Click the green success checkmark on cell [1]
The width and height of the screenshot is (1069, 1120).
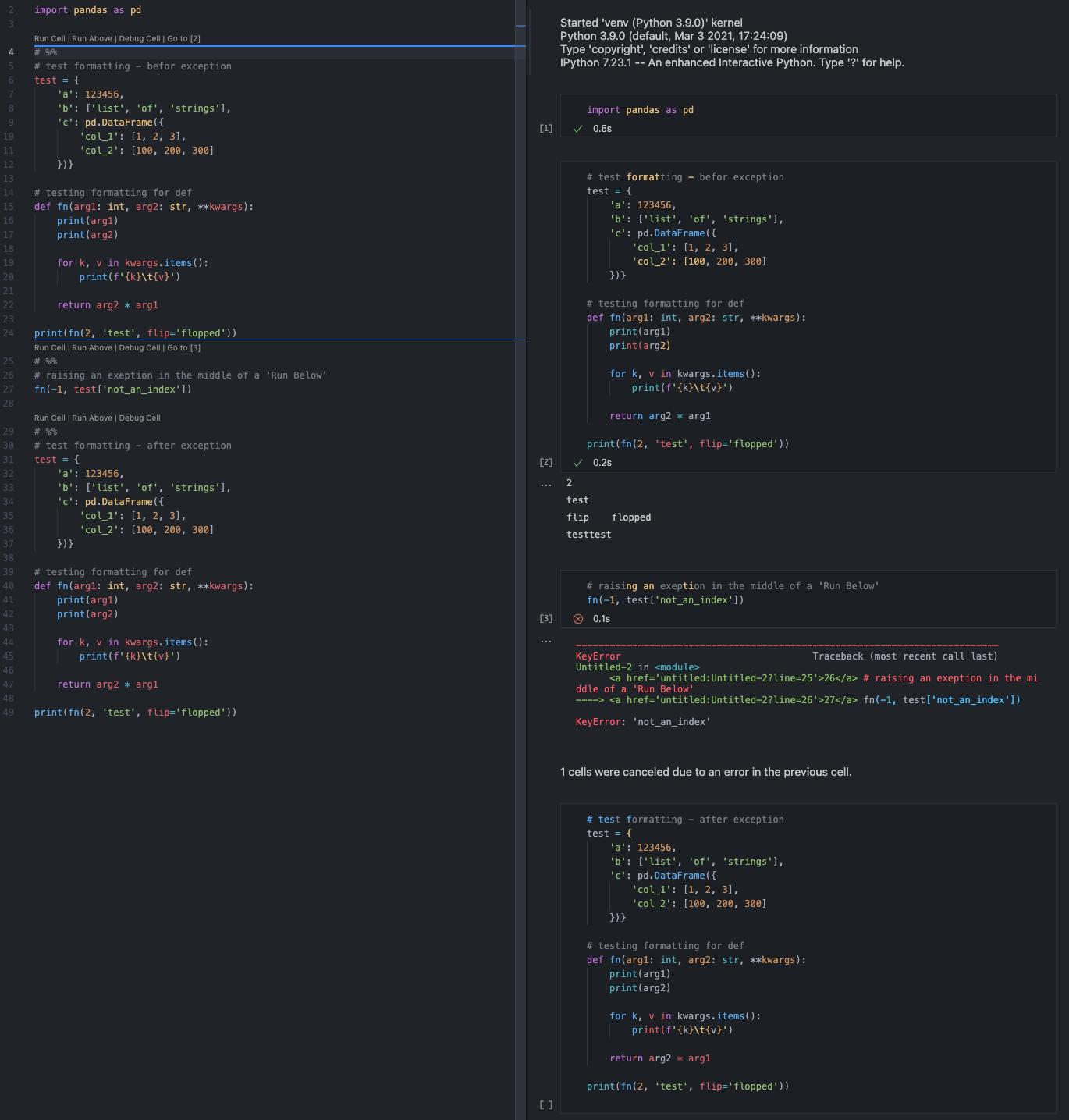pyautogui.click(x=577, y=129)
